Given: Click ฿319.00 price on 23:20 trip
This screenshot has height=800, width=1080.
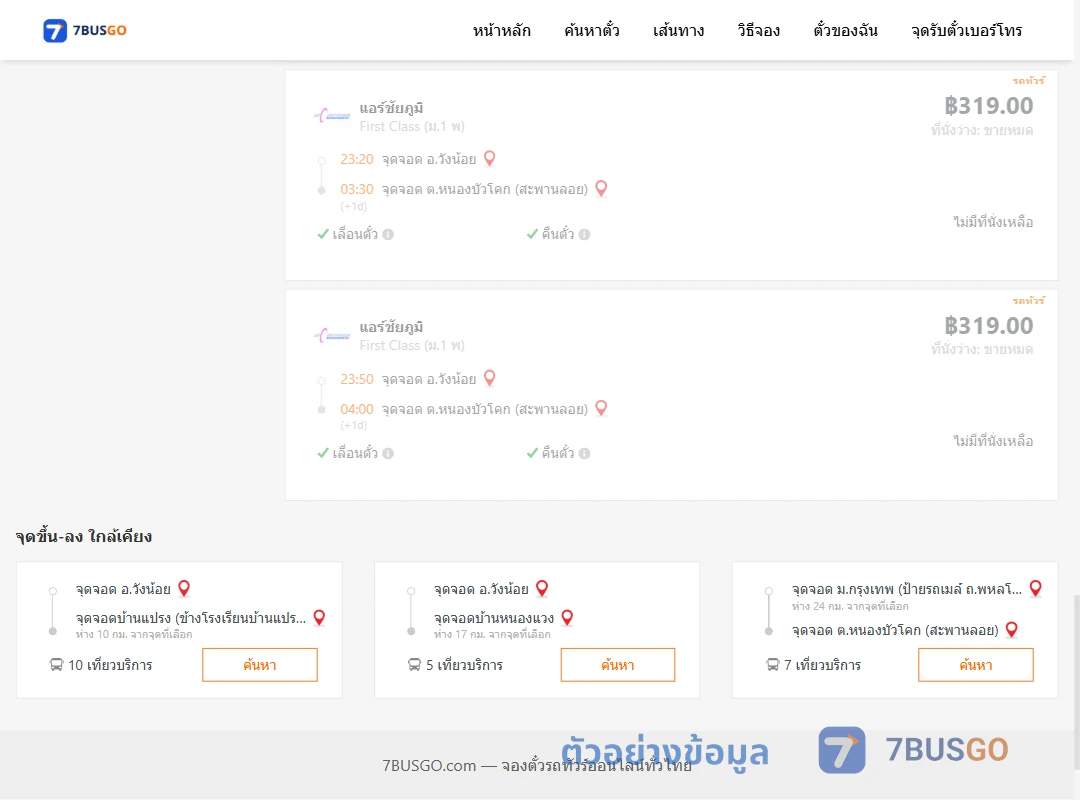Looking at the screenshot, I should click(x=988, y=105).
